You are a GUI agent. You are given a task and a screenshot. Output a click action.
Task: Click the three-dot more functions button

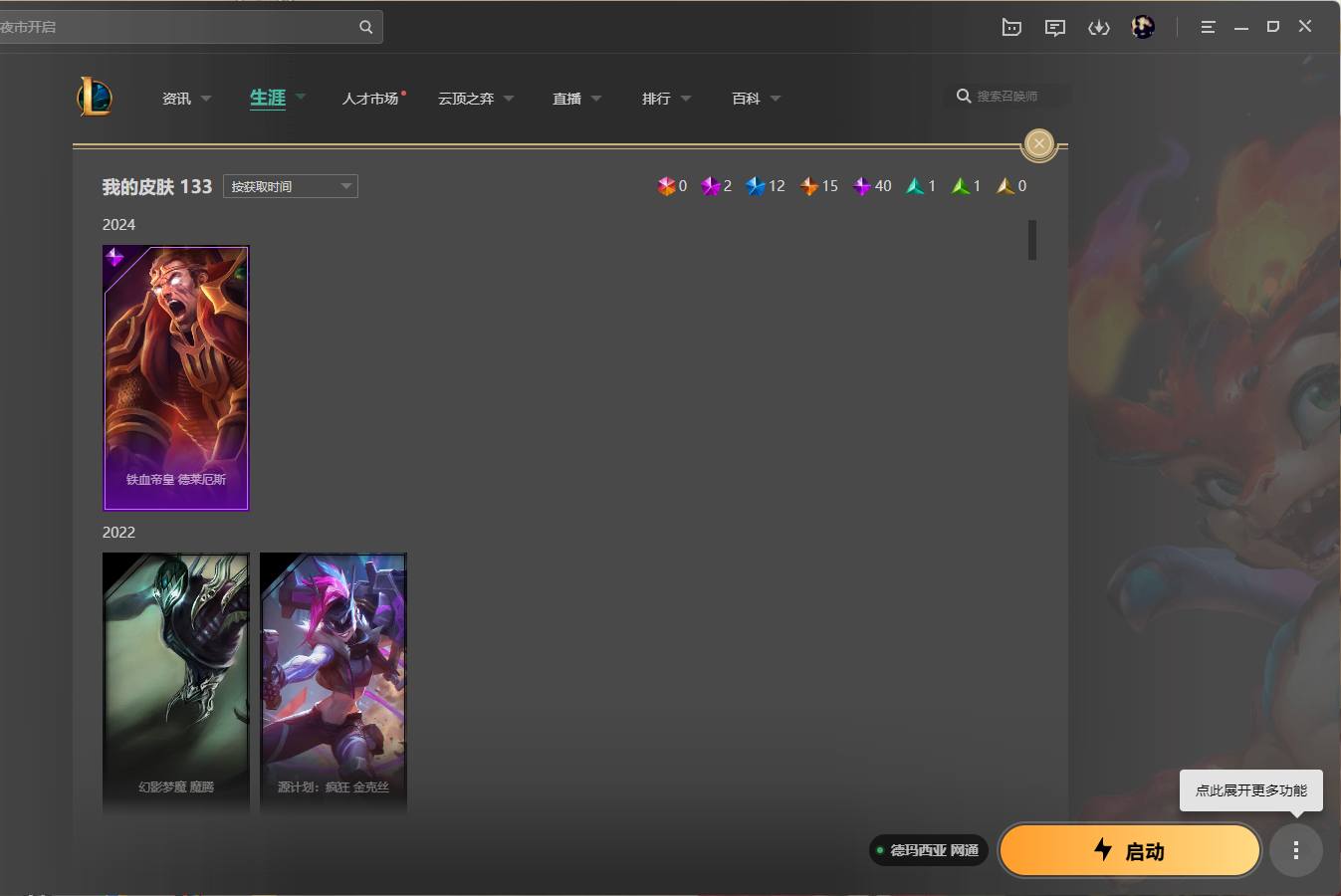point(1295,850)
